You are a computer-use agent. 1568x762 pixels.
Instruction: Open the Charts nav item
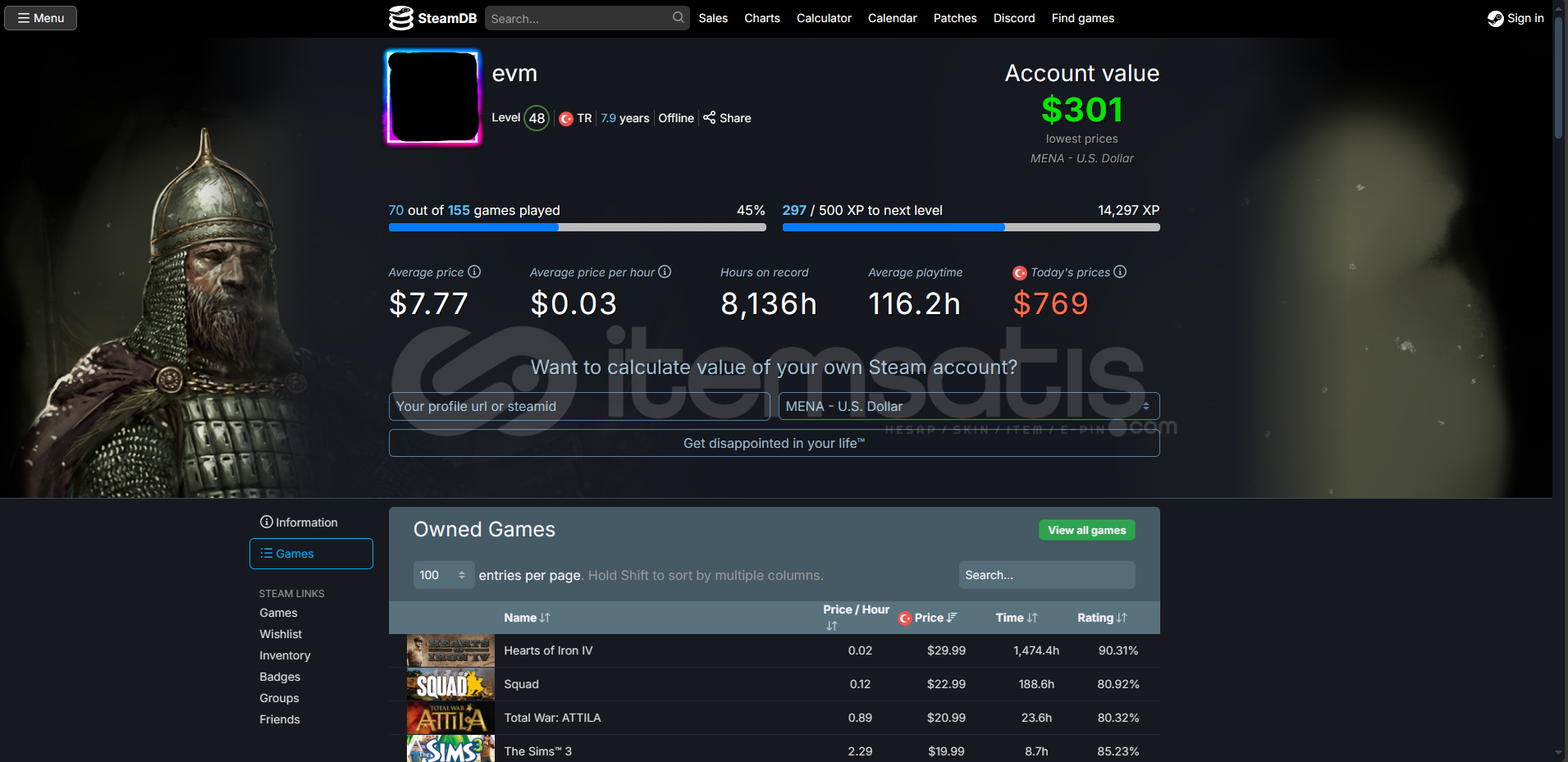[x=762, y=18]
